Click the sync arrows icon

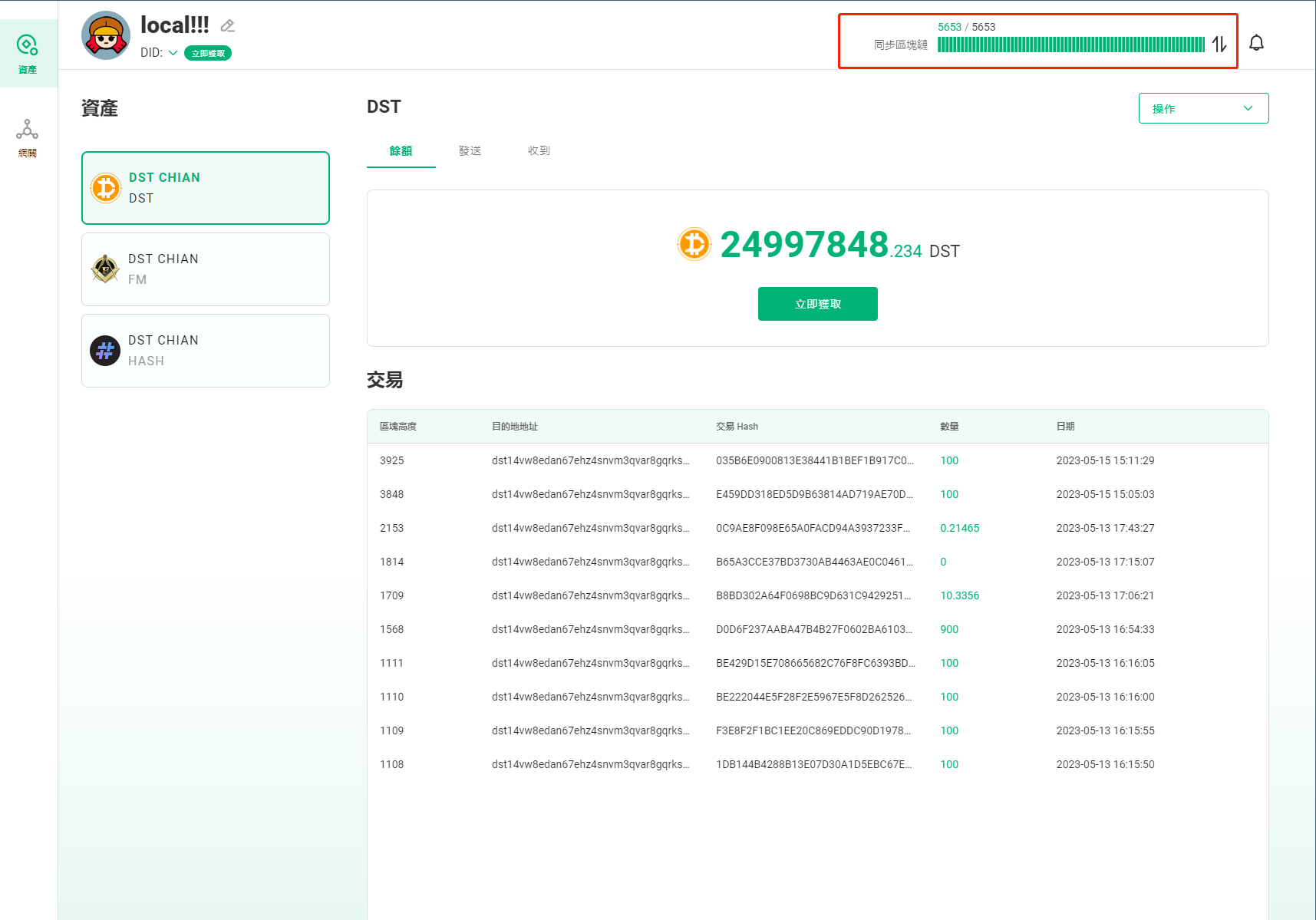1219,45
